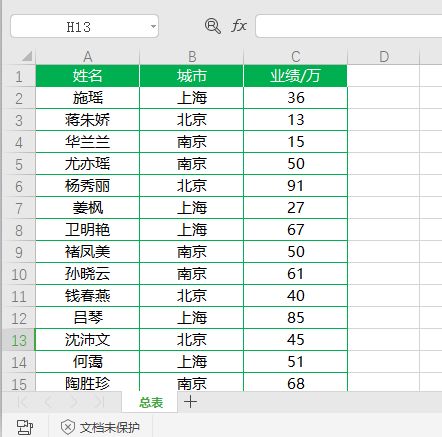The image size is (442, 437).
Task: Select the cell containing 姜枫
Action: pyautogui.click(x=88, y=208)
